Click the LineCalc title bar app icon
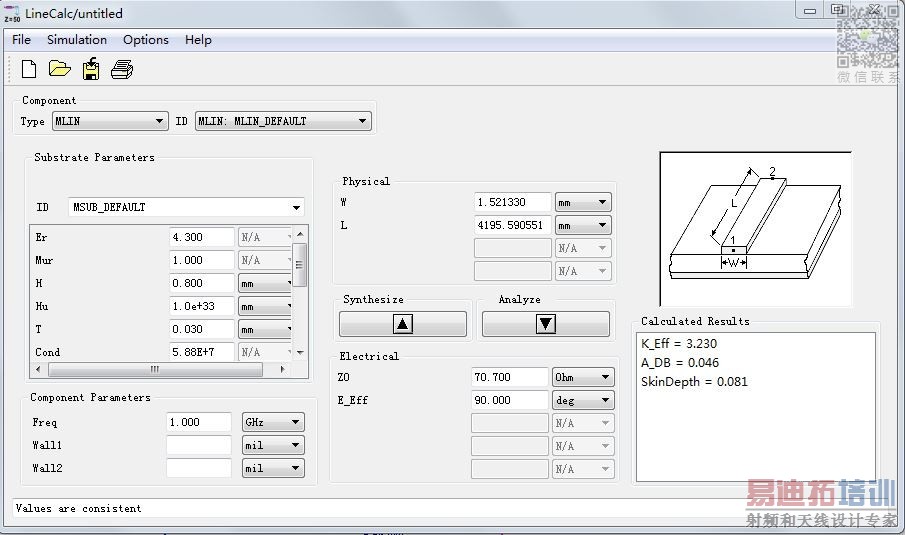 12,14
